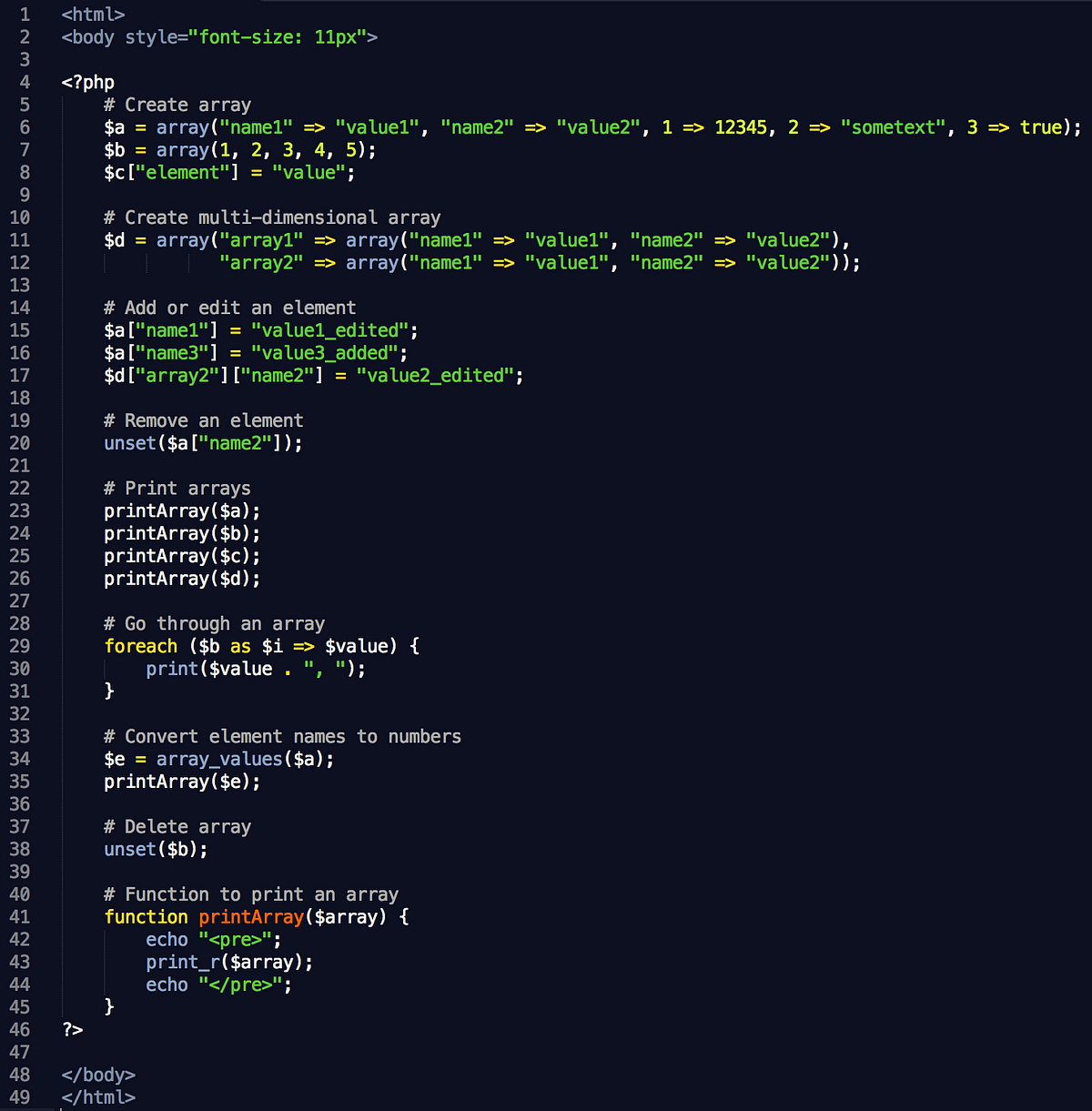
Task: Click line number 13 in the gutter
Action: [19, 285]
